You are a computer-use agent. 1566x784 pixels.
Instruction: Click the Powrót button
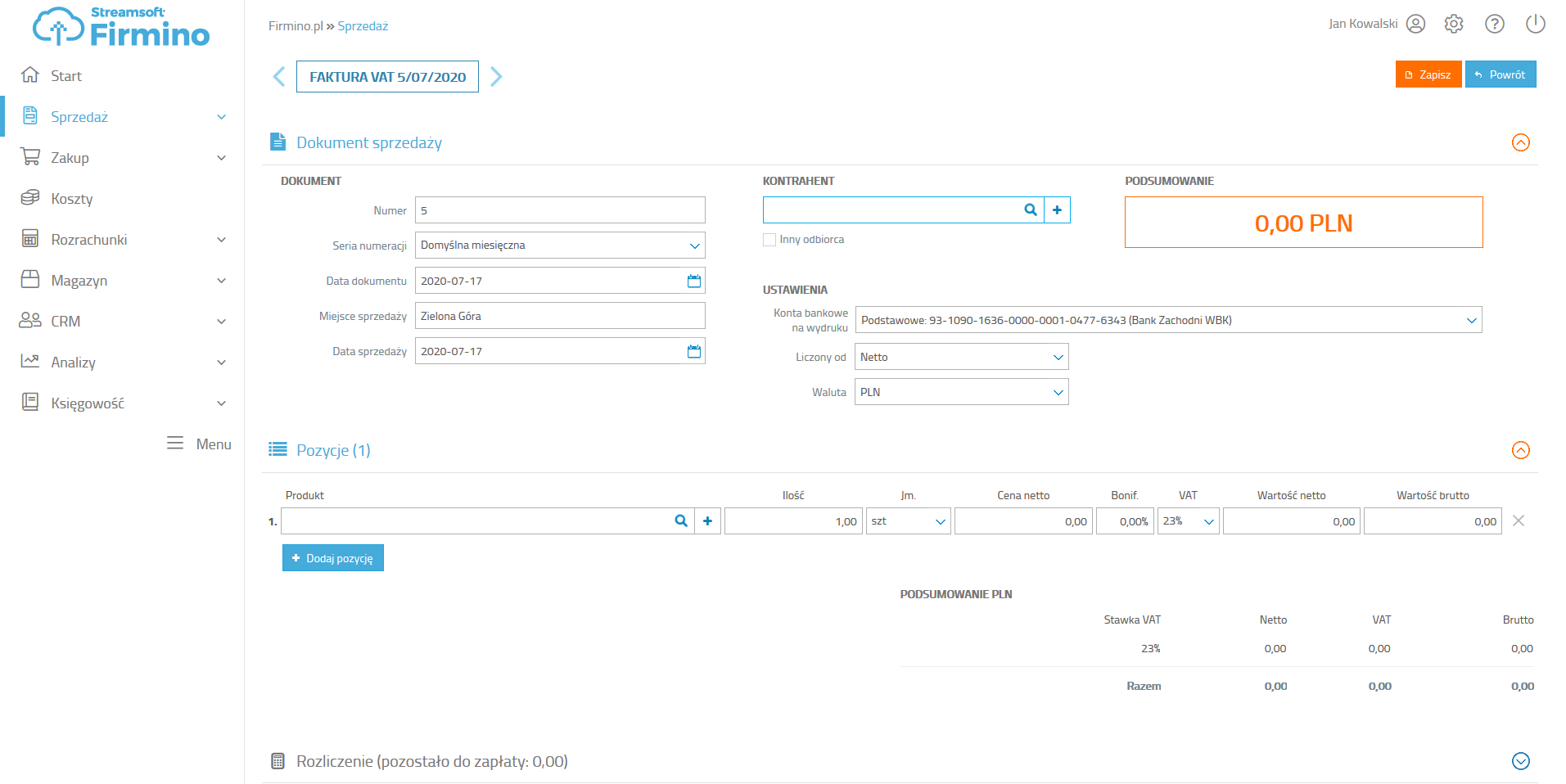1500,74
